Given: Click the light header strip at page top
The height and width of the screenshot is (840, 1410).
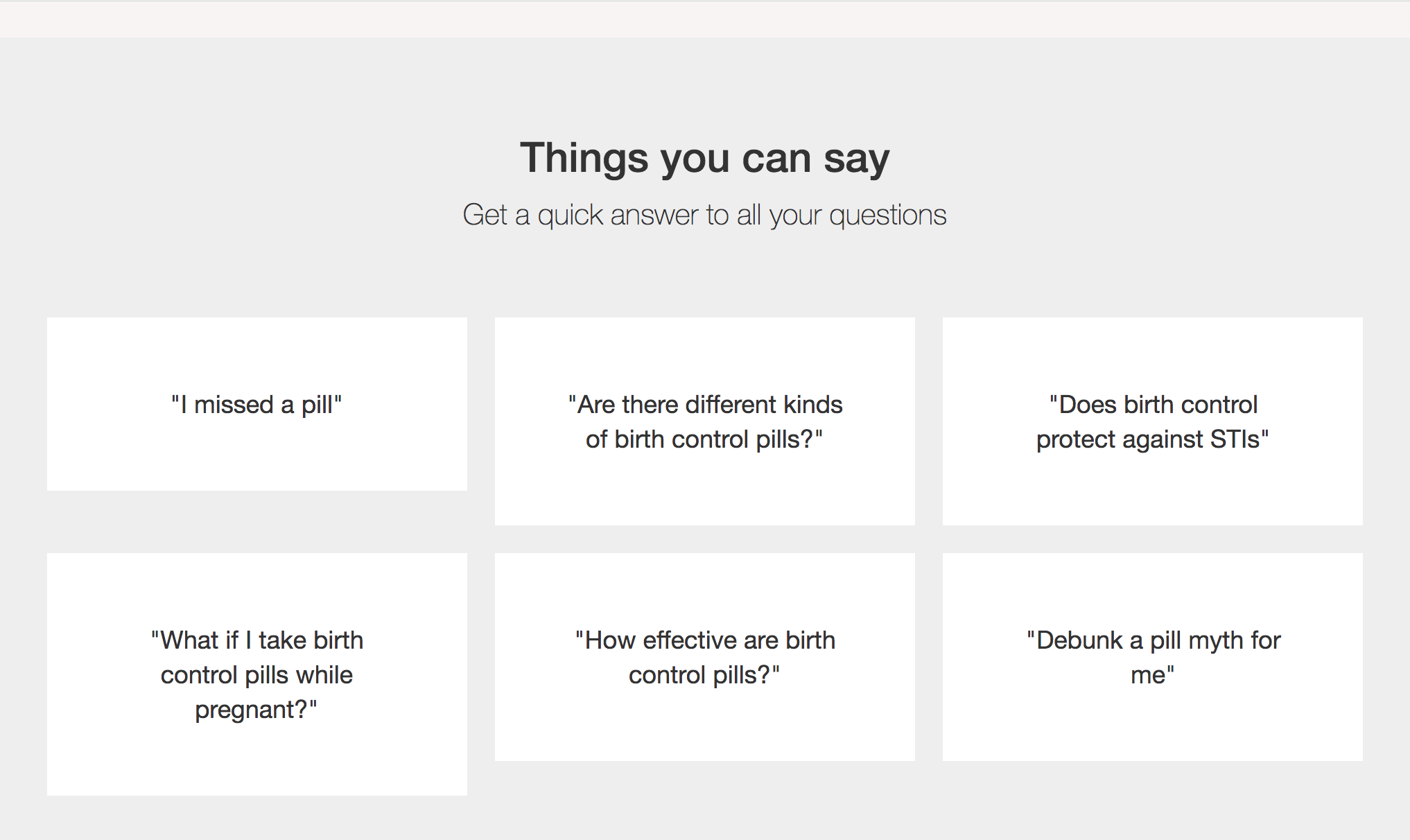Looking at the screenshot, I should (x=704, y=19).
